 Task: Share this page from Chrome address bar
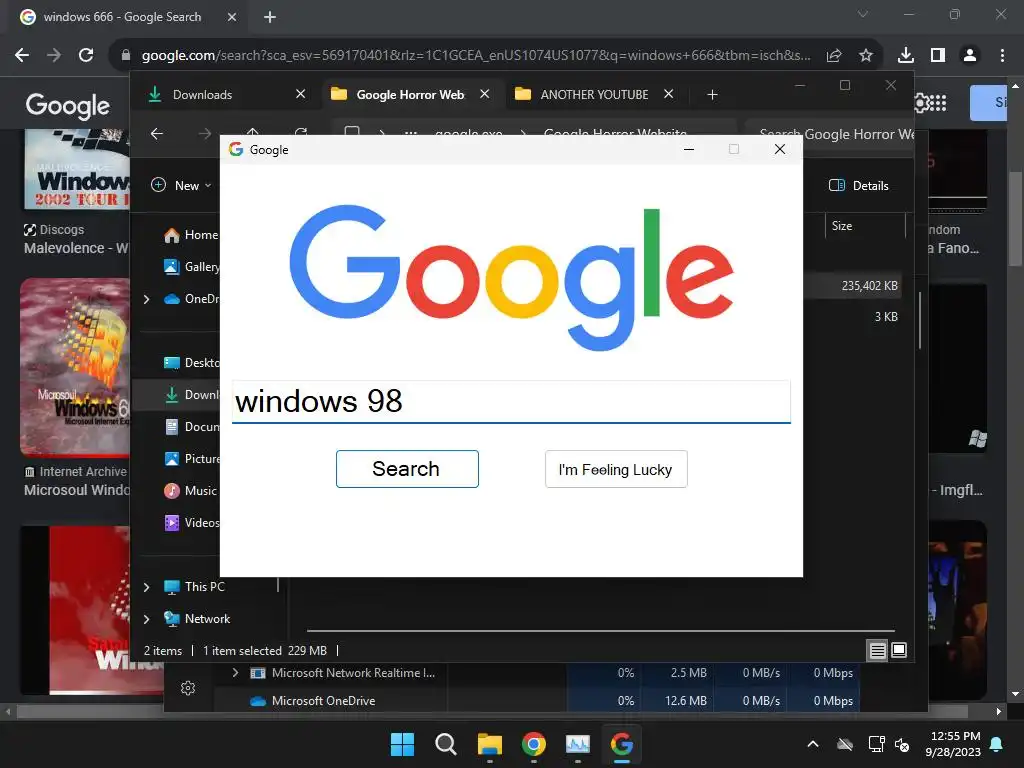[x=834, y=56]
